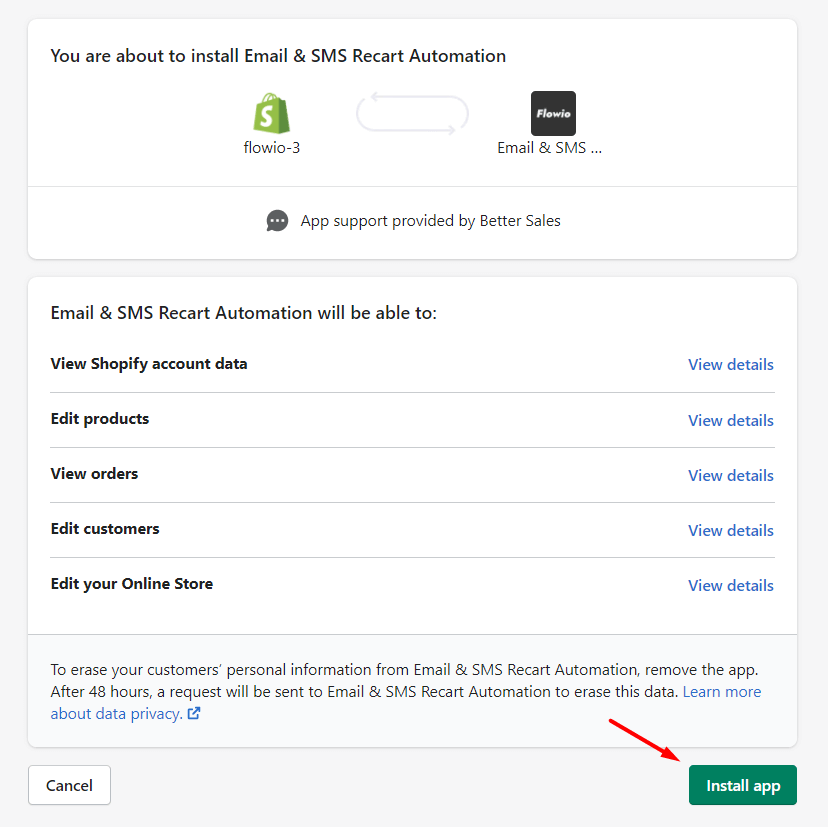828x827 pixels.
Task: Click the external link icon after data privacy
Action: pos(194,713)
